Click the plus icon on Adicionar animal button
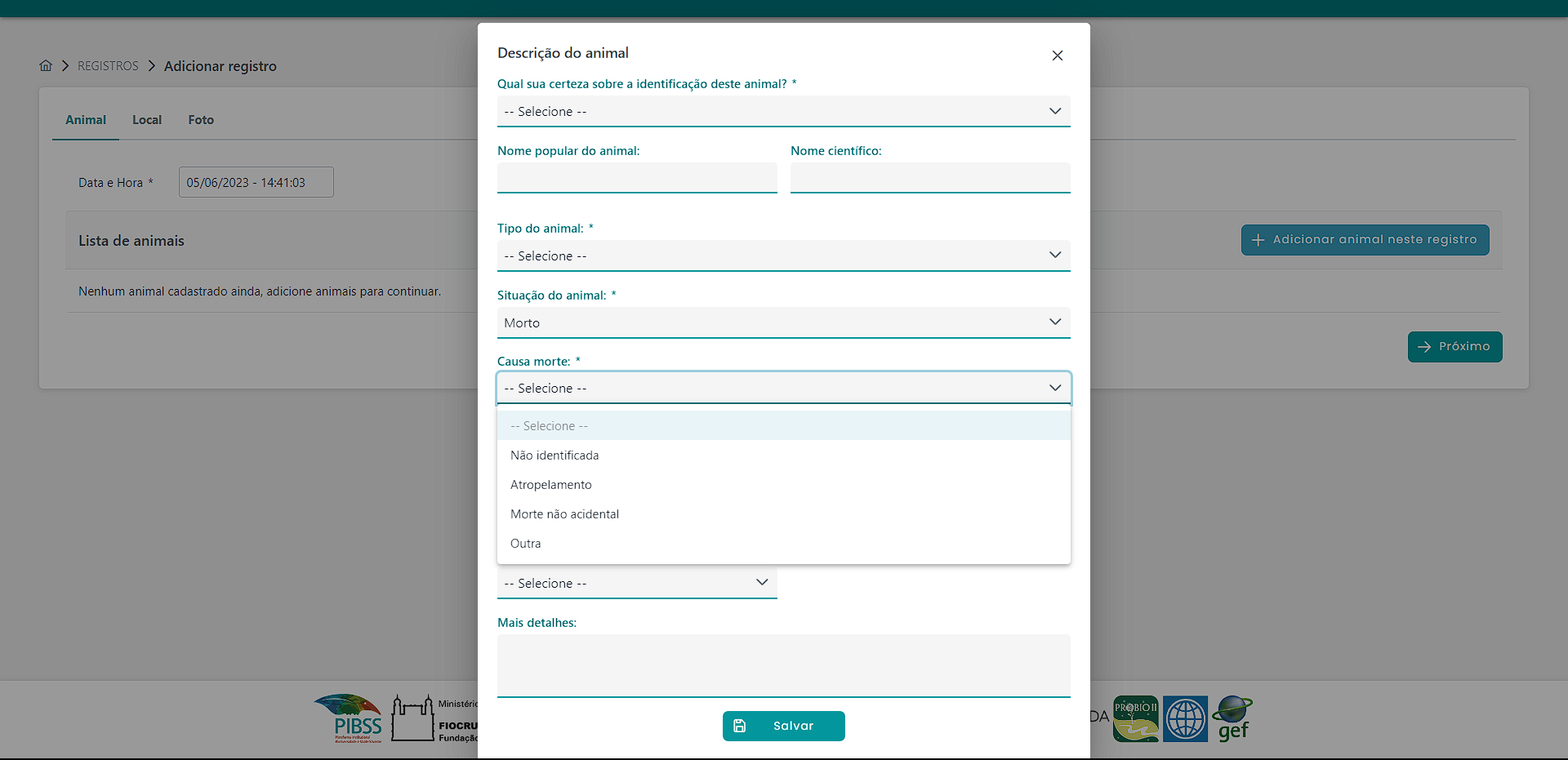 1258,240
